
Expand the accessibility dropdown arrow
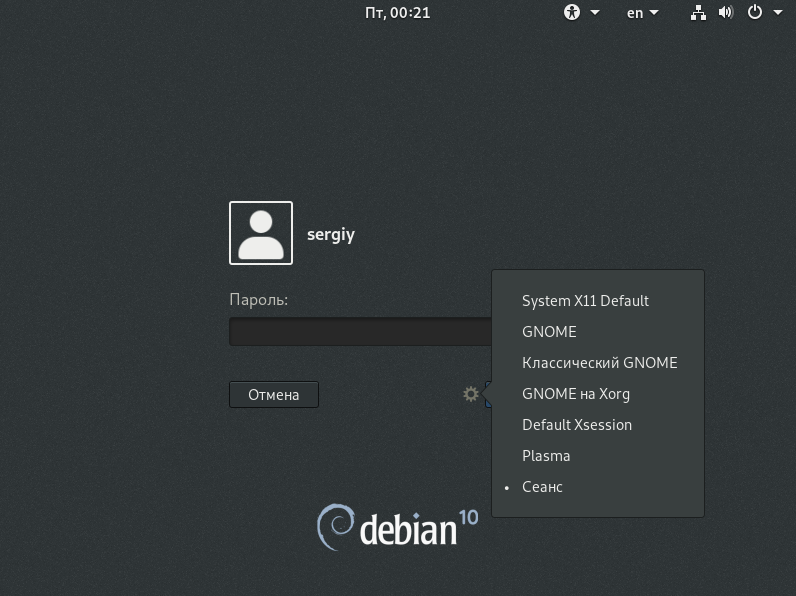pyautogui.click(x=594, y=12)
